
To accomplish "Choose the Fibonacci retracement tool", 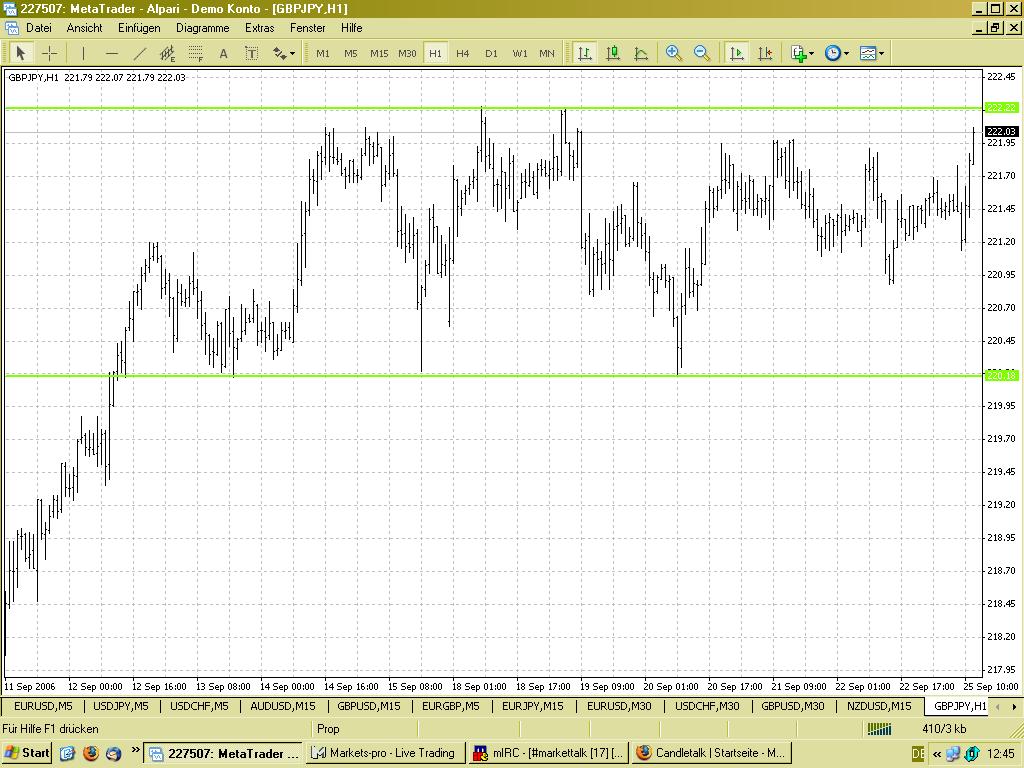I will pyautogui.click(x=195, y=53).
